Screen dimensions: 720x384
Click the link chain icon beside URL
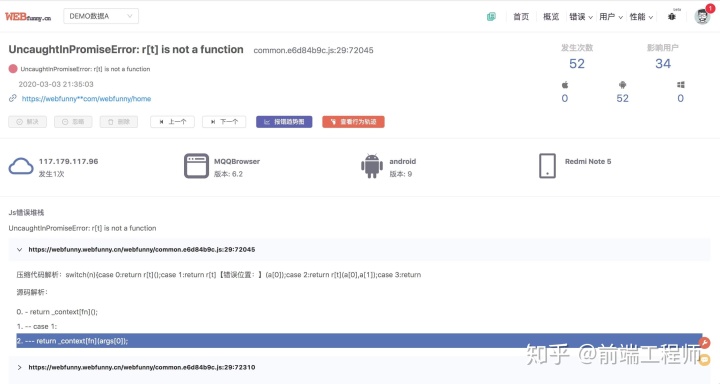click(13, 98)
